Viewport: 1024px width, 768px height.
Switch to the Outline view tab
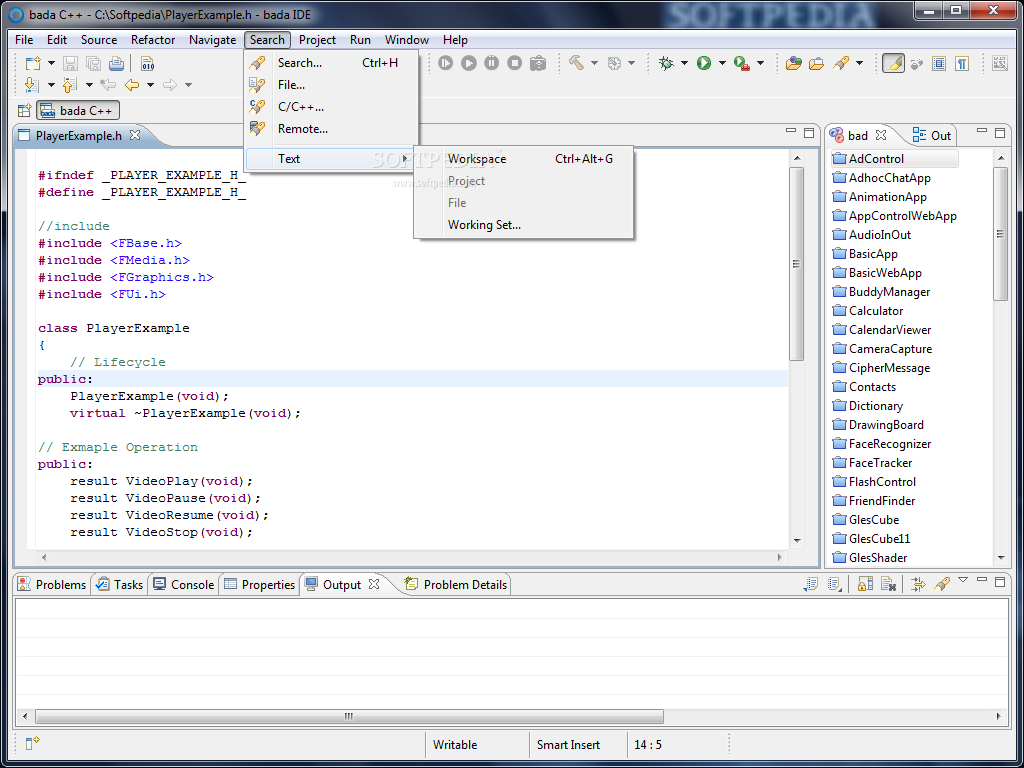932,135
